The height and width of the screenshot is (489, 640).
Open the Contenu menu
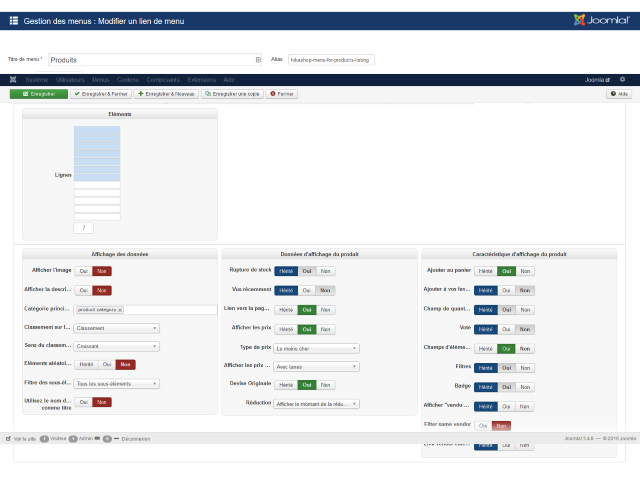(x=128, y=80)
